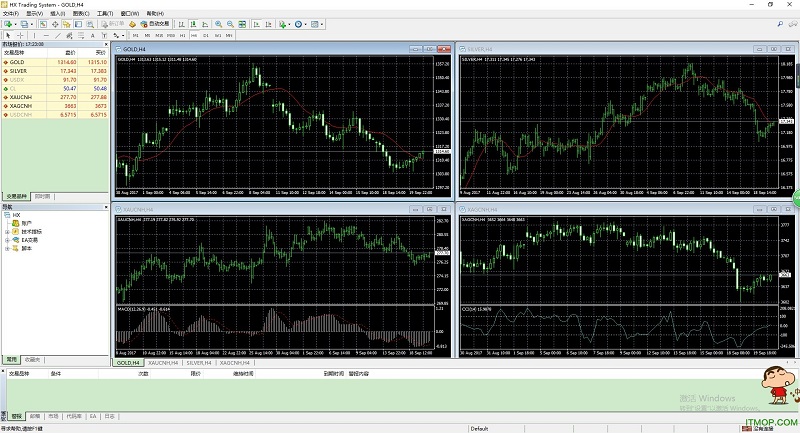Open the clock periodicity dropdown arrow
Image resolution: width=800 pixels, height=433 pixels.
[x=305, y=24]
